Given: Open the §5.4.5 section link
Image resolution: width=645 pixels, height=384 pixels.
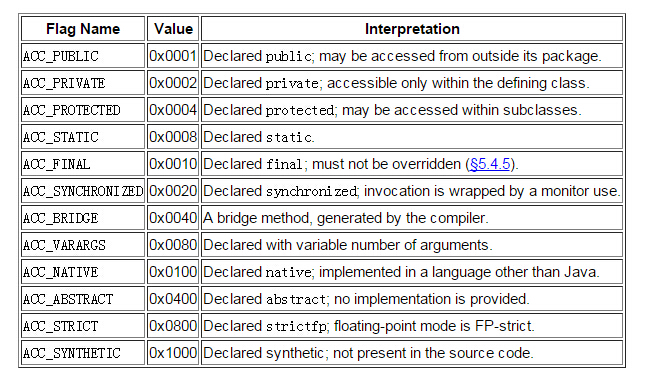Looking at the screenshot, I should pos(490,164).
